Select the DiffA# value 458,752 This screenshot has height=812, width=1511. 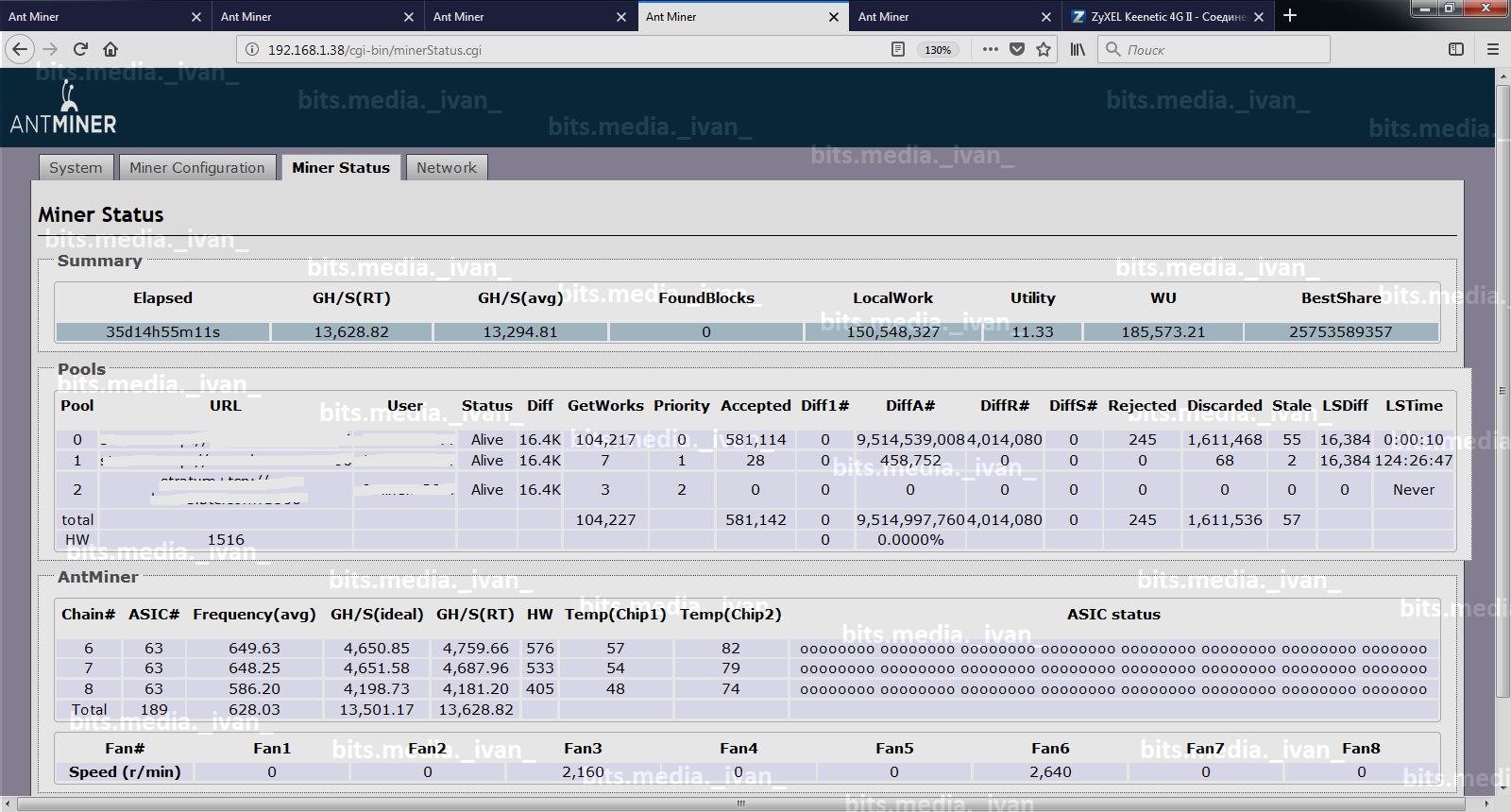(910, 460)
